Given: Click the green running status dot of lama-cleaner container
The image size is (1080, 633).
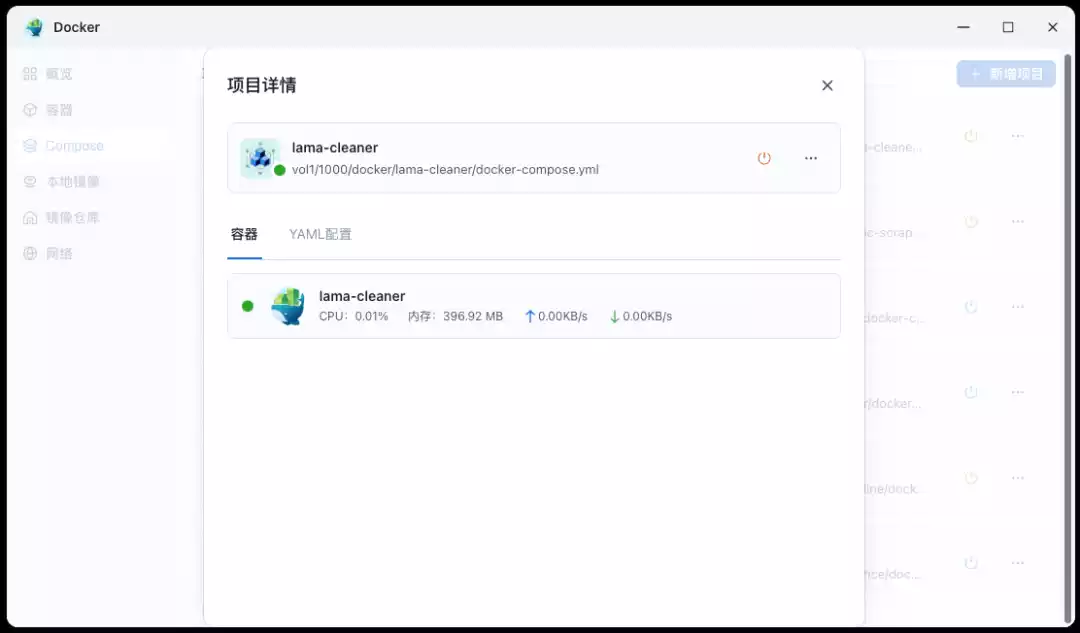Looking at the screenshot, I should point(248,306).
